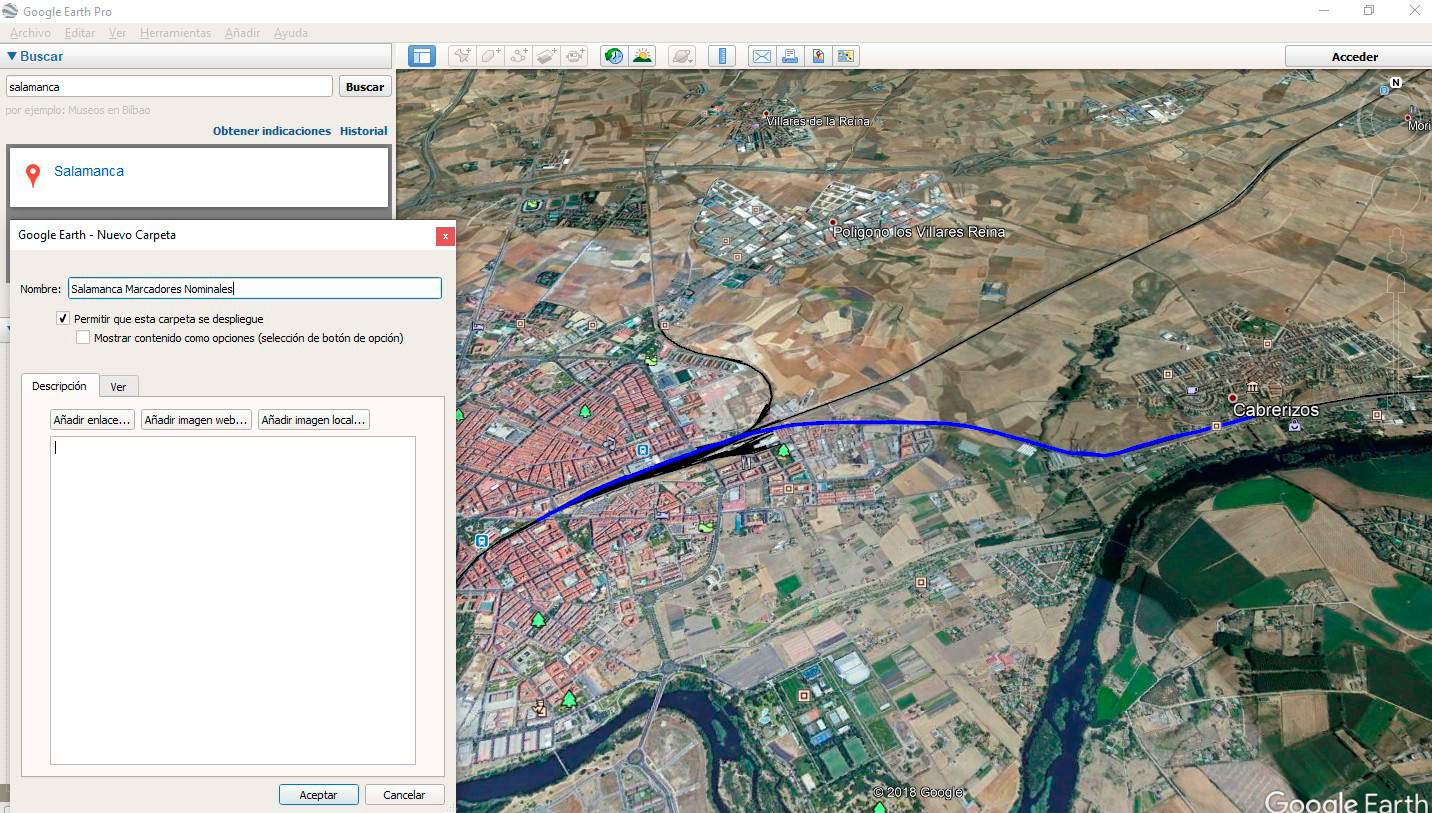Viewport: 1432px width, 813px height.
Task: Switch to the Descripción tab
Action: 59,386
